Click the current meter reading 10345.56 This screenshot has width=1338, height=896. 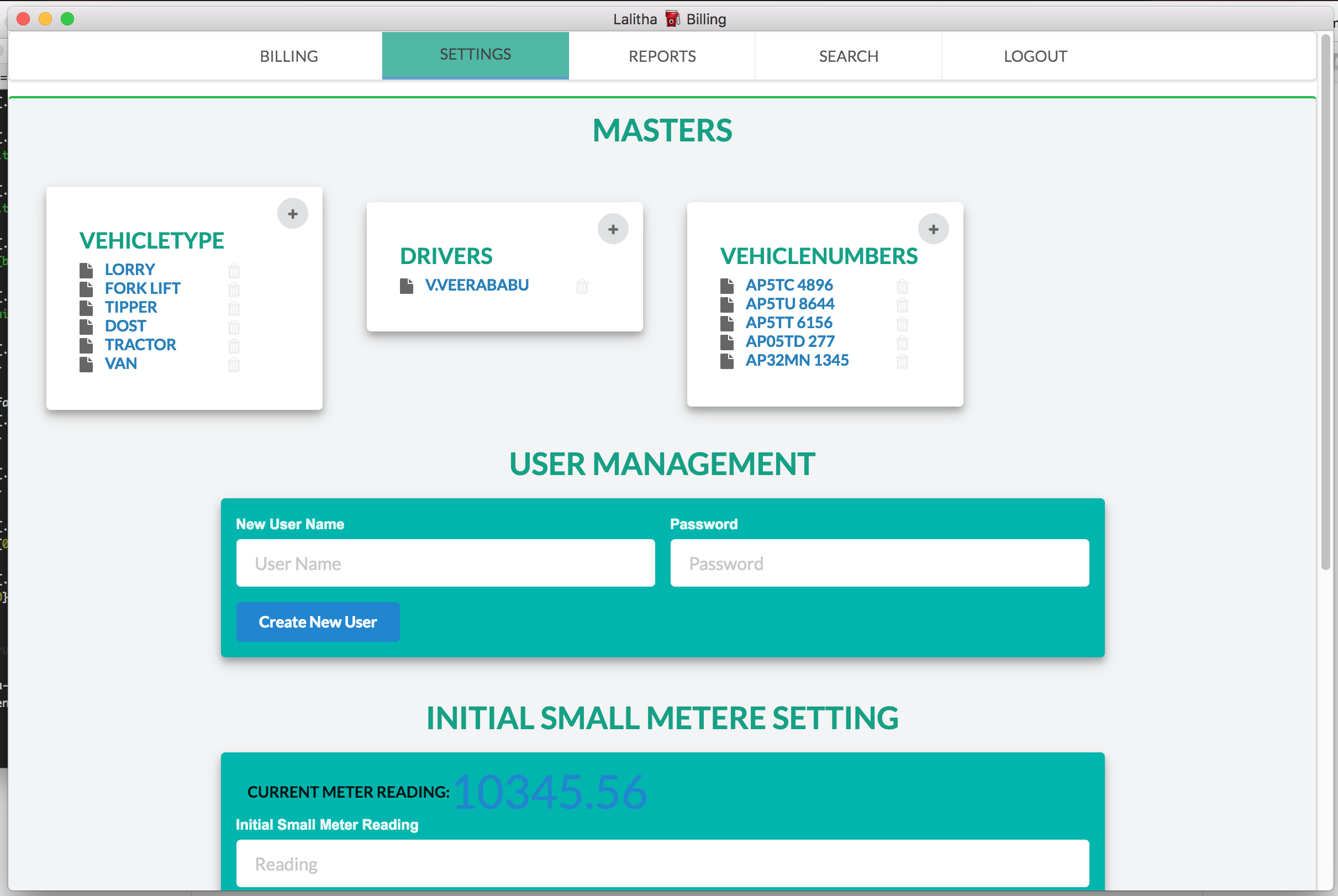tap(550, 792)
